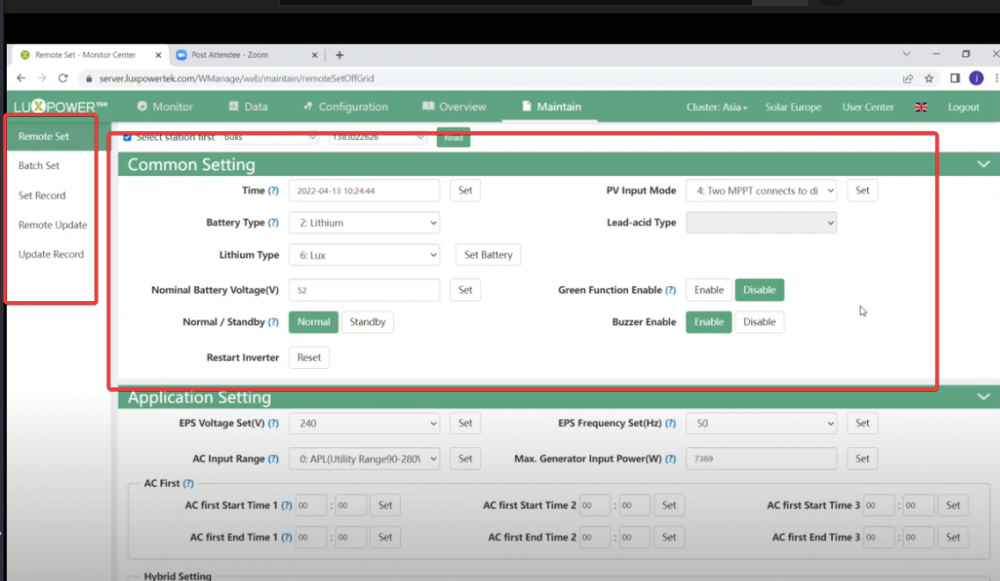Click the Nominal Battery Voltage input field
Screen dimensions: 1000x581
pyautogui.click(x=364, y=290)
